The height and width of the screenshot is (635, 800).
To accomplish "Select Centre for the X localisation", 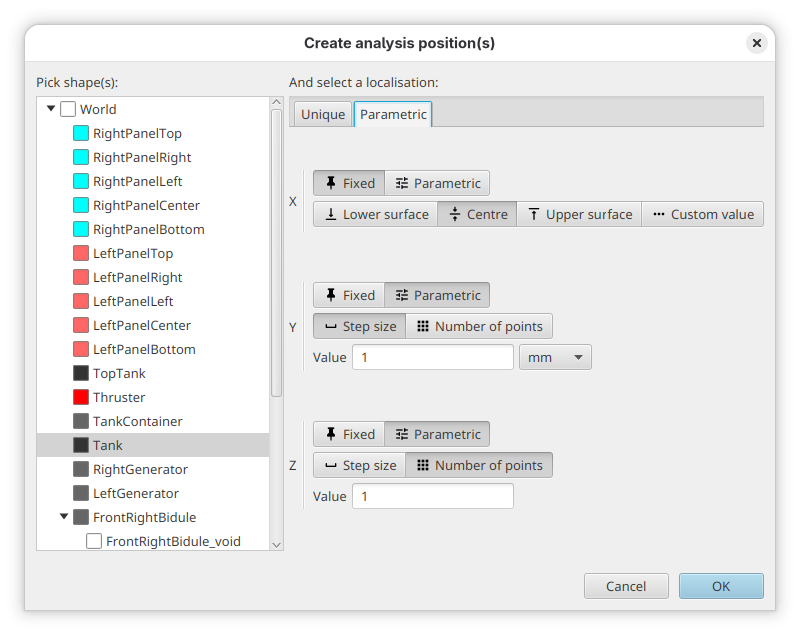I will click(477, 213).
